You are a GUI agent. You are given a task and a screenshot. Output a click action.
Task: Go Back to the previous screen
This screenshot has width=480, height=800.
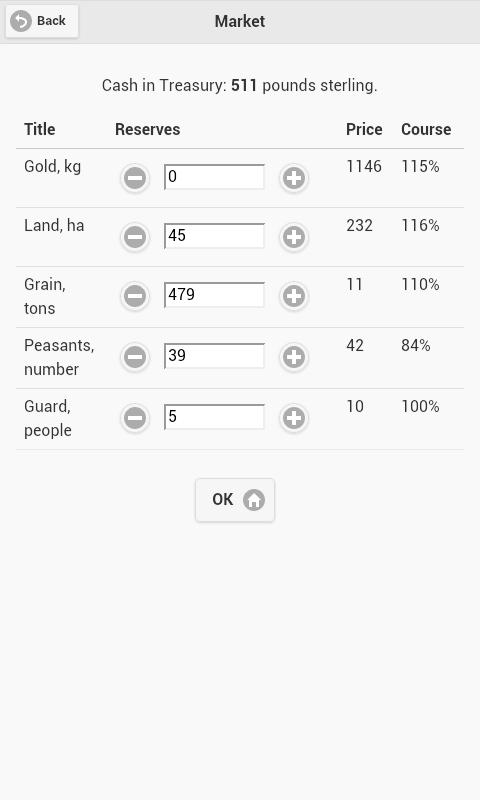pos(42,21)
